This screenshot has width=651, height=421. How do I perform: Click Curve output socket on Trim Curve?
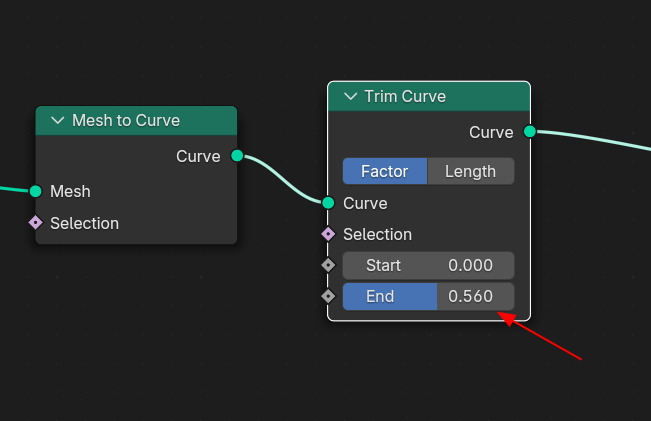(x=530, y=132)
